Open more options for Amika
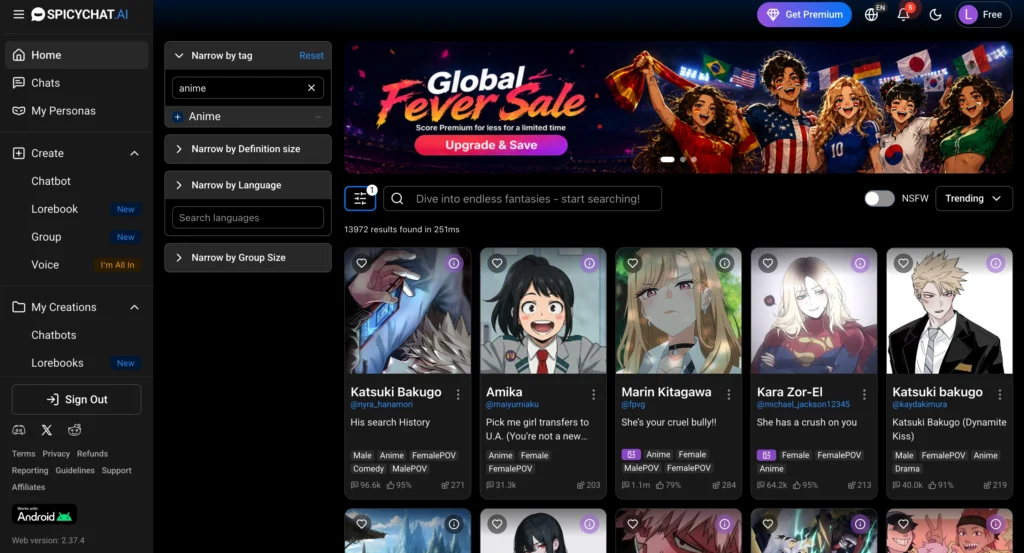This screenshot has height=553, width=1024. (x=593, y=394)
